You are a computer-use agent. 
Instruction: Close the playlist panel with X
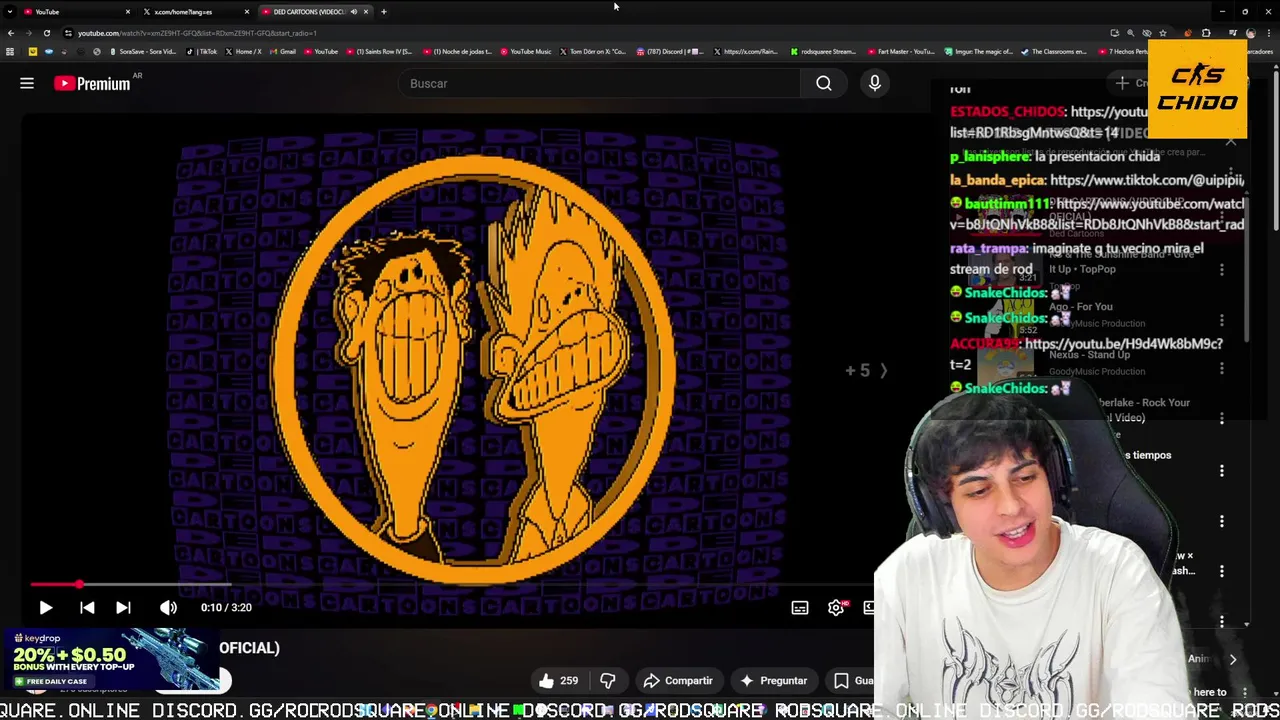tap(1231, 142)
